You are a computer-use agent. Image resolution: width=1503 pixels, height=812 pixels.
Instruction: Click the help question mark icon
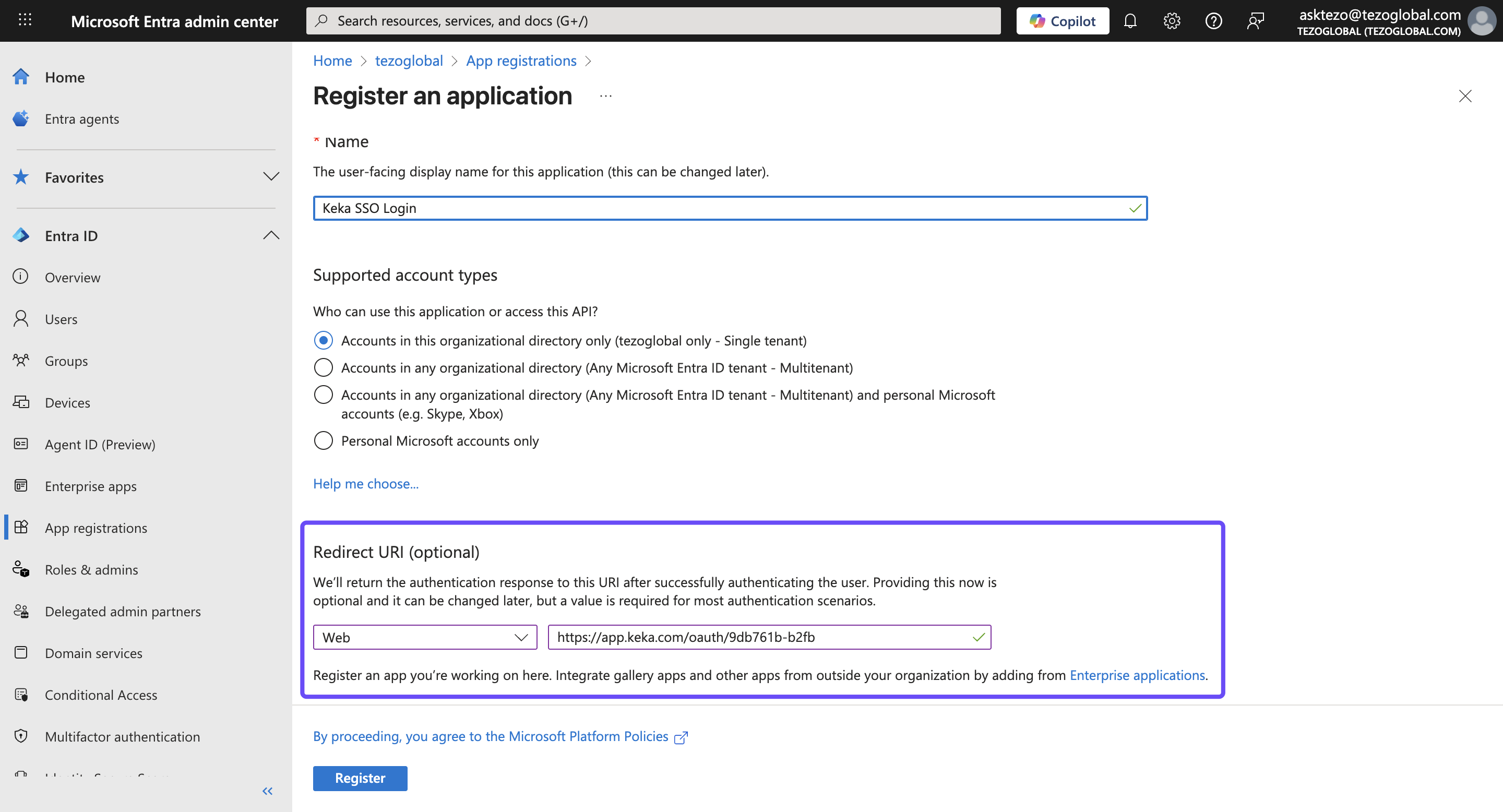[x=1213, y=21]
